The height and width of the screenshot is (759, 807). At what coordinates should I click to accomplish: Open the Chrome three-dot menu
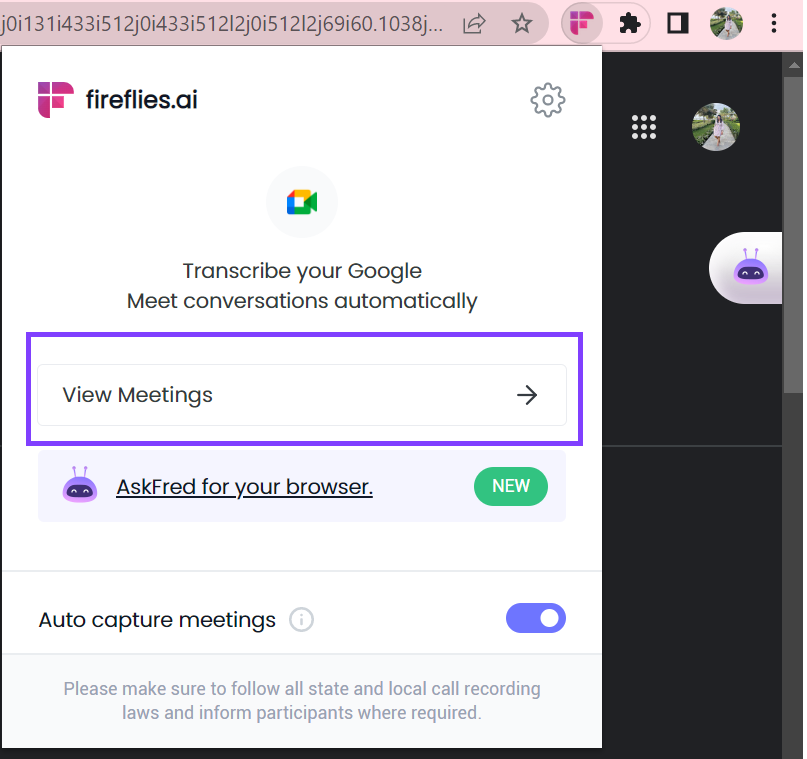[x=775, y=23]
